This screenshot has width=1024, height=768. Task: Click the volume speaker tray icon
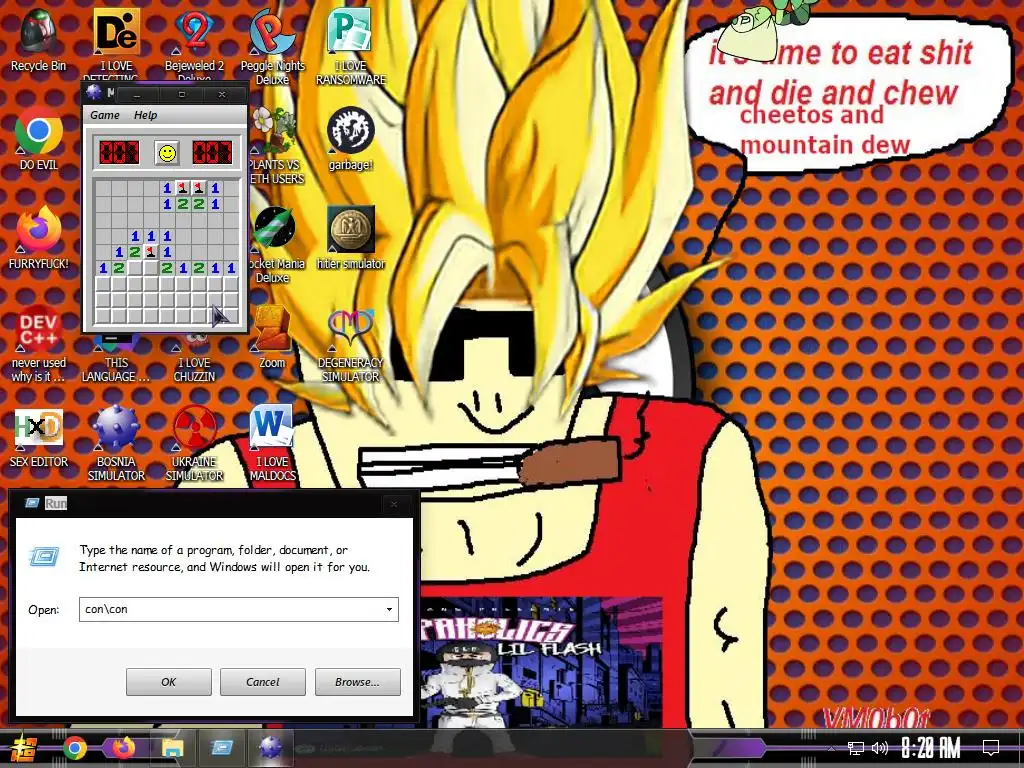[x=880, y=748]
